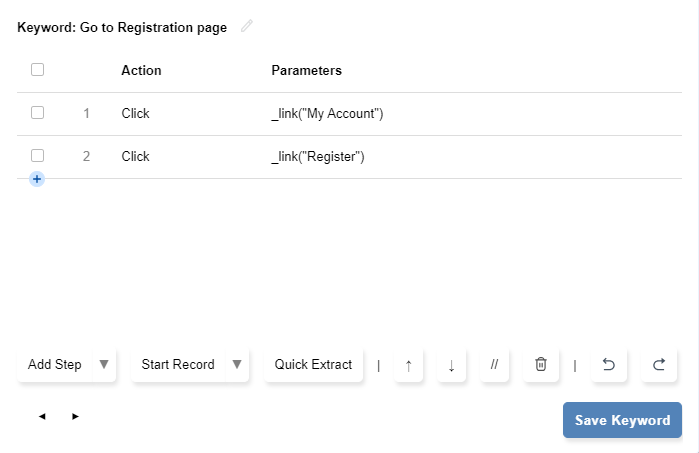Click the blue plus insert-step icon
This screenshot has width=699, height=453.
(x=37, y=179)
